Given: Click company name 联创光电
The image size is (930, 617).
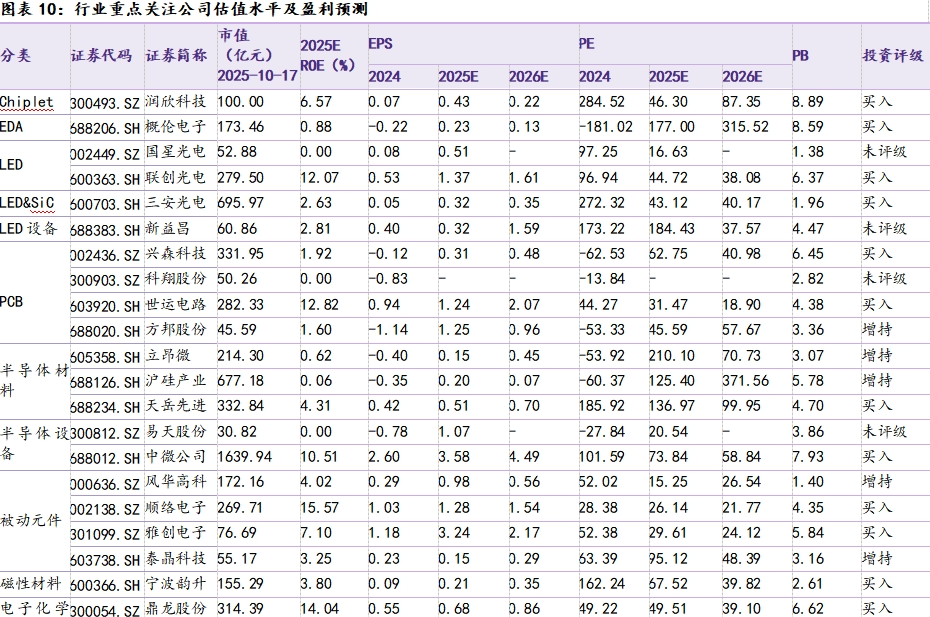Looking at the screenshot, I should pyautogui.click(x=176, y=177).
